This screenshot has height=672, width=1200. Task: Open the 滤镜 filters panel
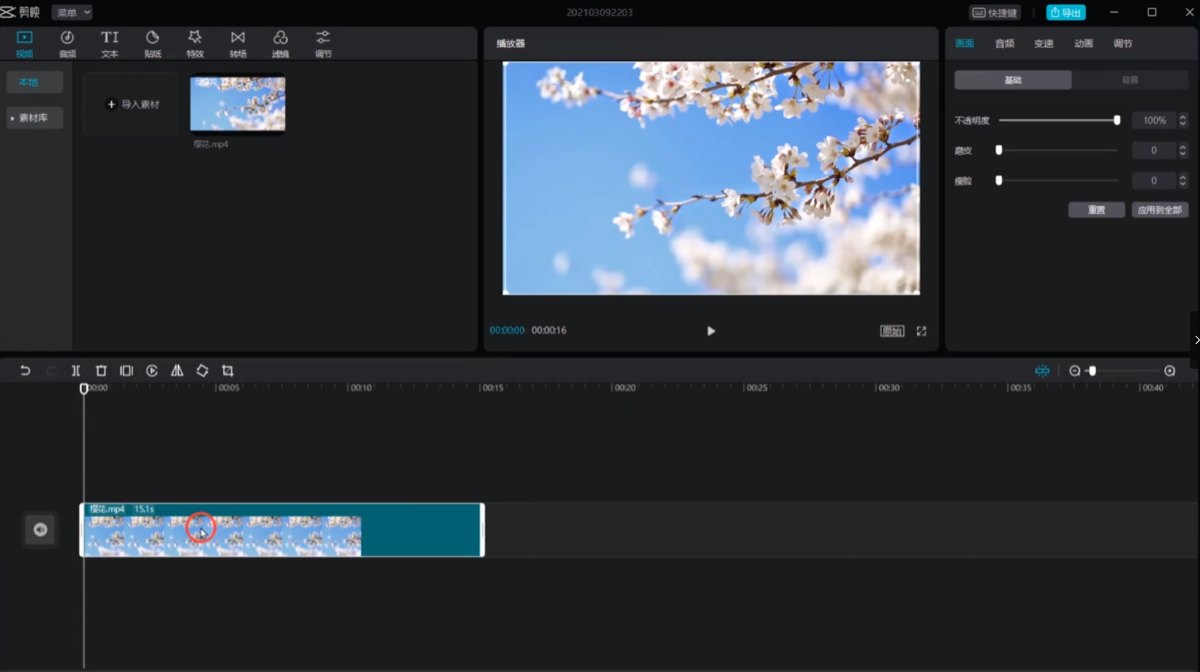click(281, 43)
